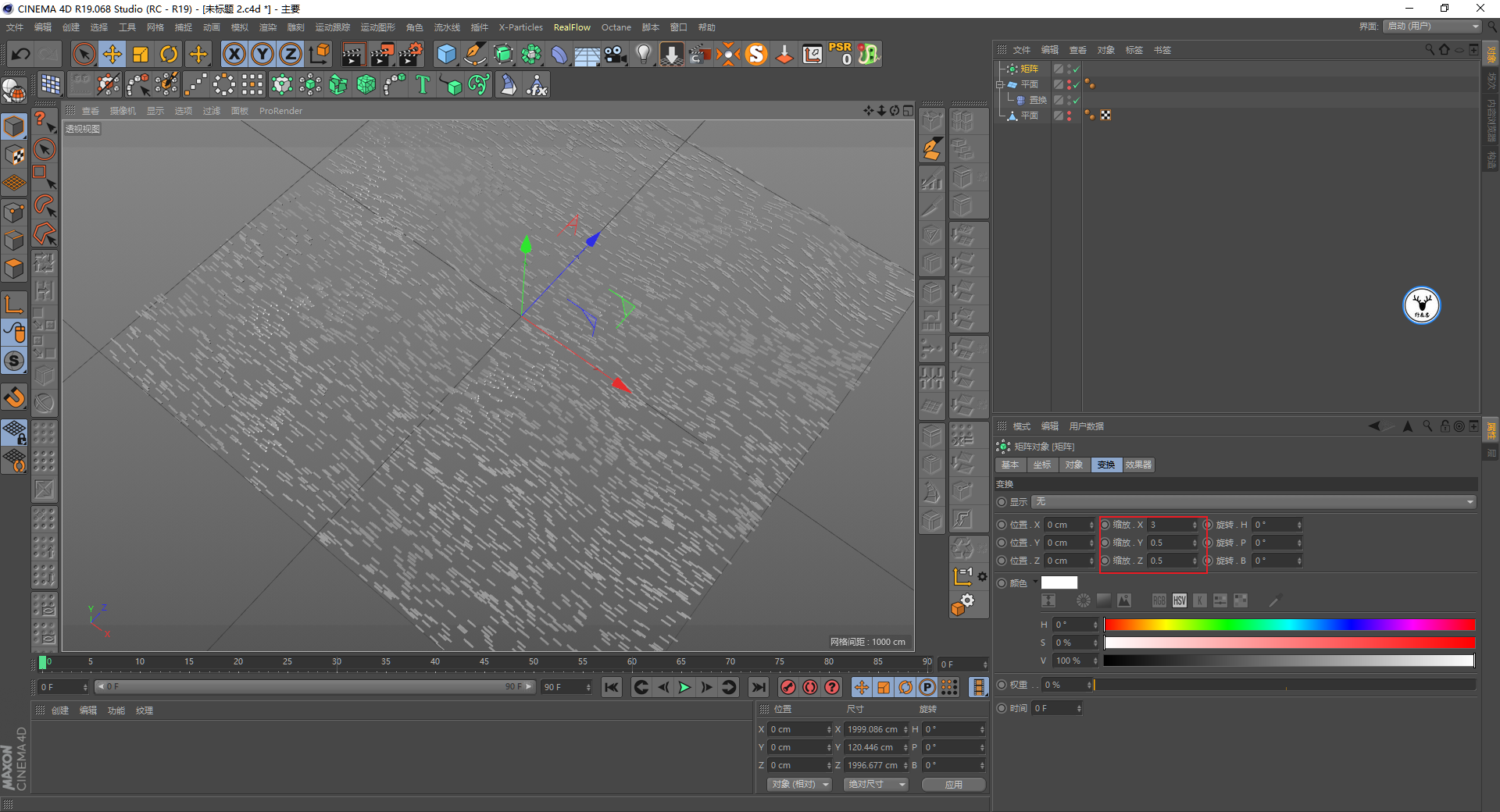Select the 置换 deformer in object tree
Screen dimensions: 1500x812
(1037, 100)
